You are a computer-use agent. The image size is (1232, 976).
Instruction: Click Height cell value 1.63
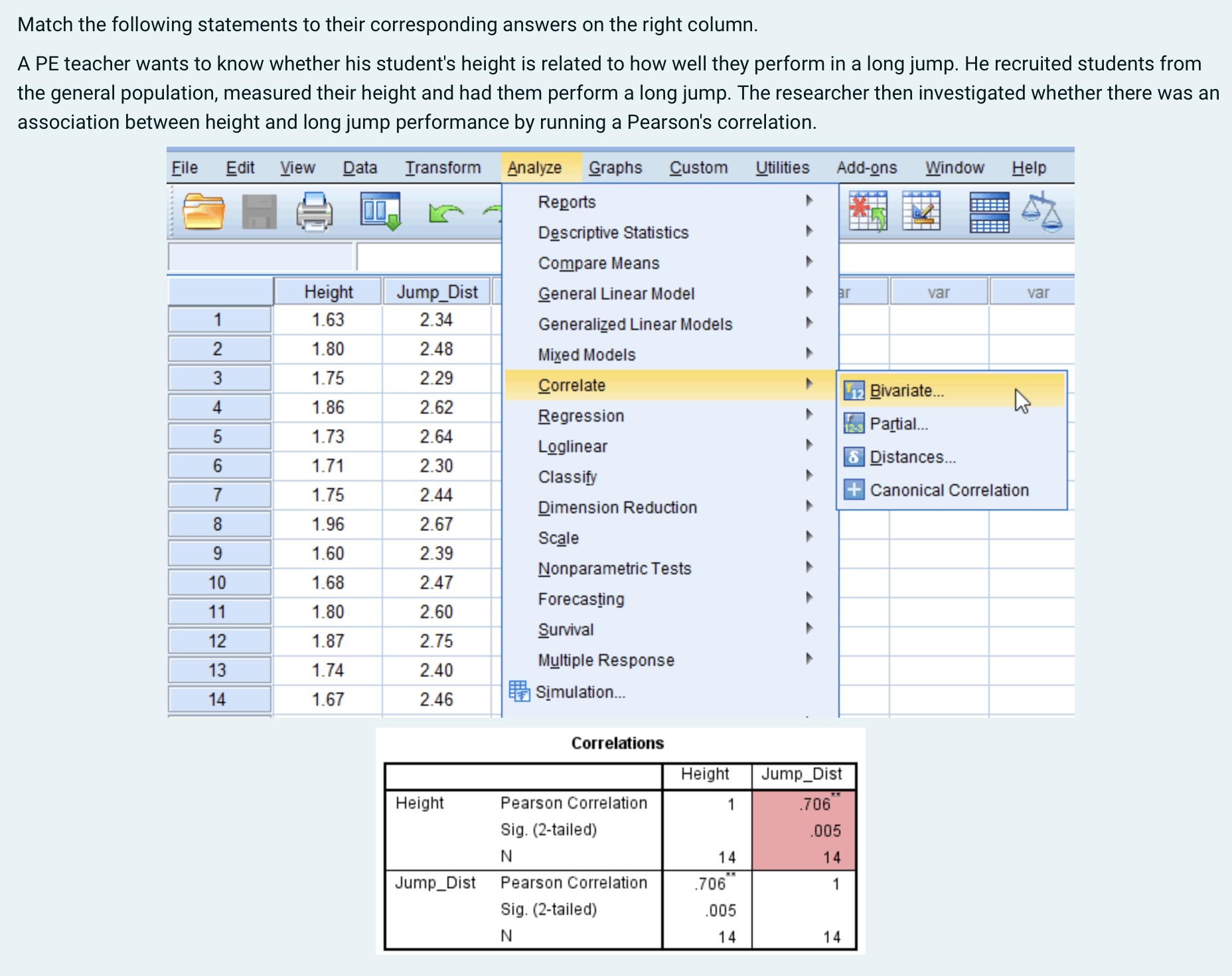(328, 320)
